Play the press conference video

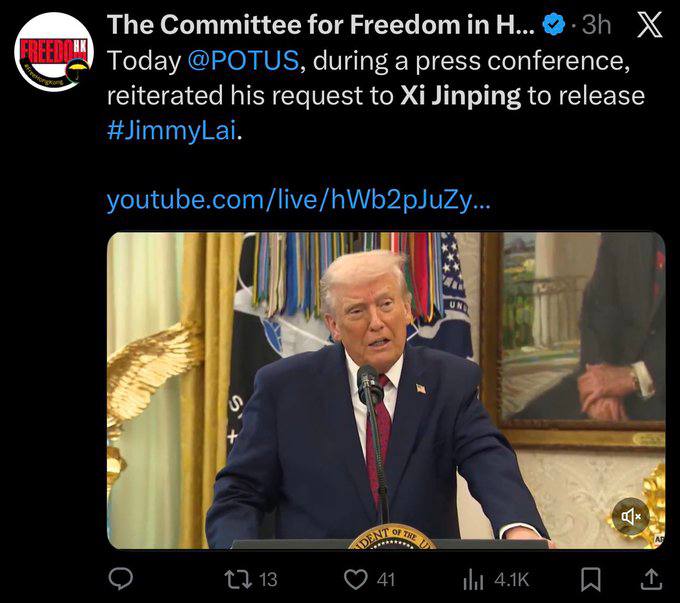386,390
